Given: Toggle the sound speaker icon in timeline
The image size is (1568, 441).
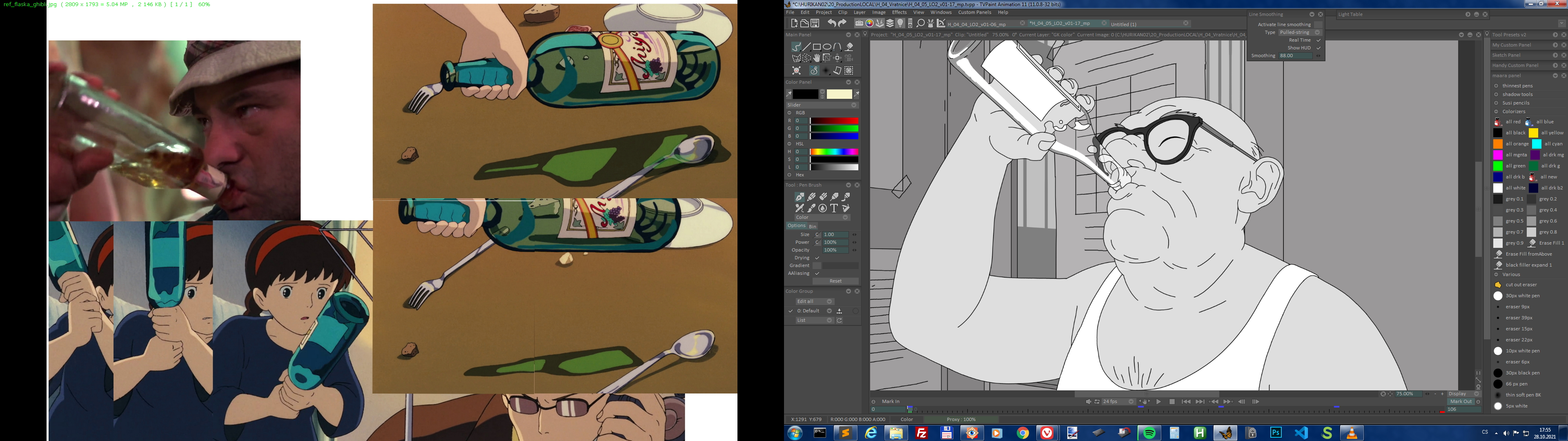Looking at the screenshot, I should pyautogui.click(x=1088, y=401).
